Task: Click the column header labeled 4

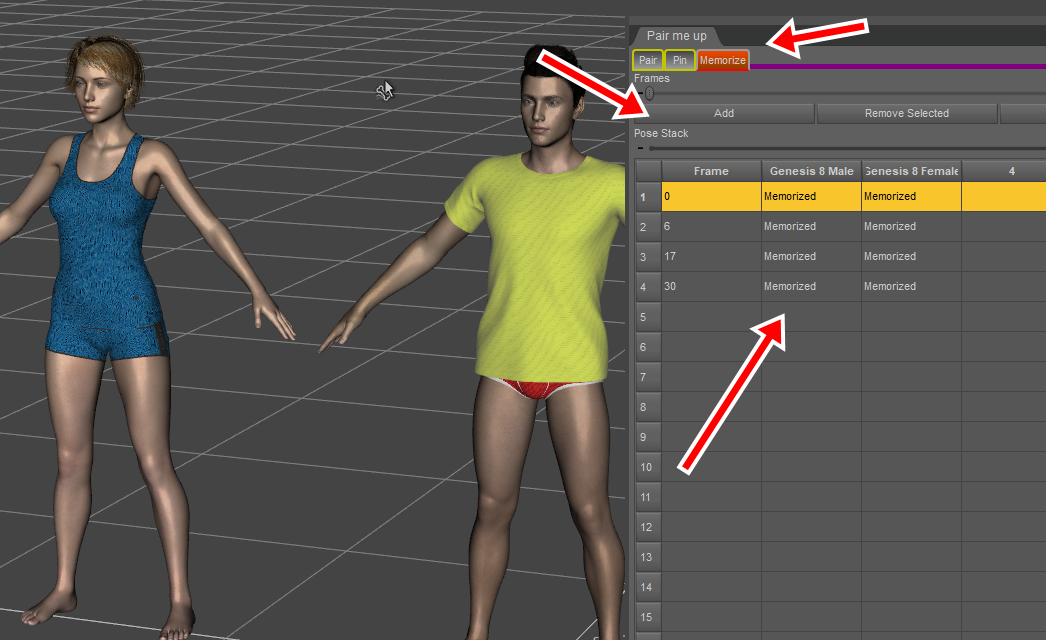Action: (x=1011, y=171)
